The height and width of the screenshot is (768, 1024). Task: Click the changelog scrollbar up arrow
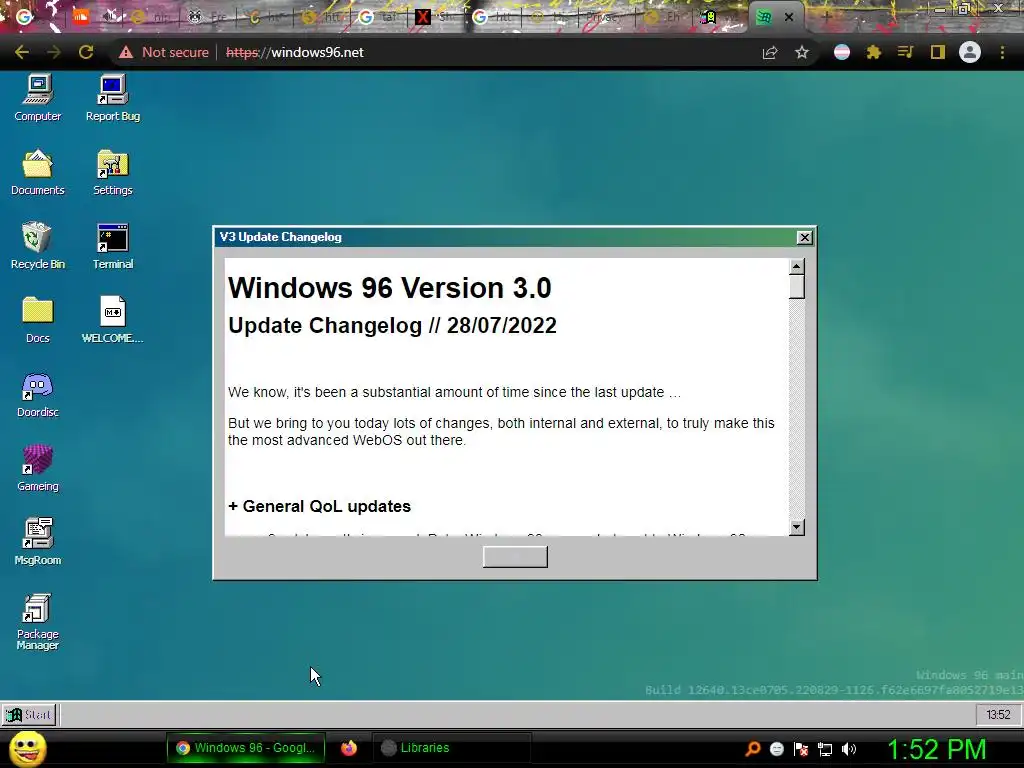coord(796,266)
